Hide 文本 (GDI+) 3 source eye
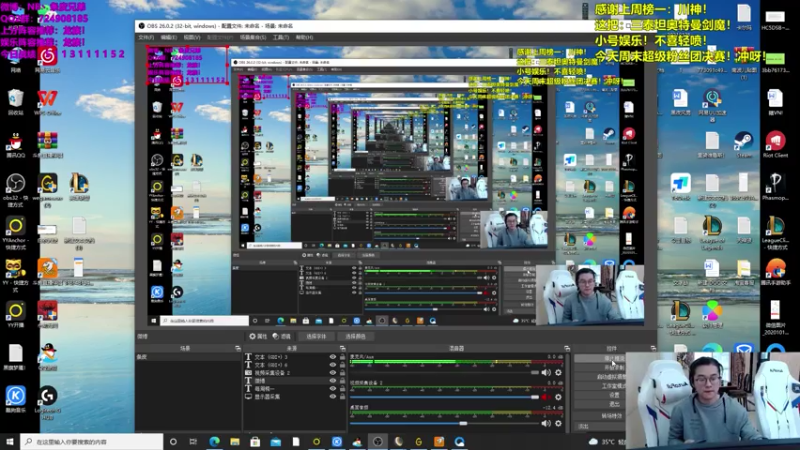Image resolution: width=800 pixels, height=450 pixels. [333, 357]
